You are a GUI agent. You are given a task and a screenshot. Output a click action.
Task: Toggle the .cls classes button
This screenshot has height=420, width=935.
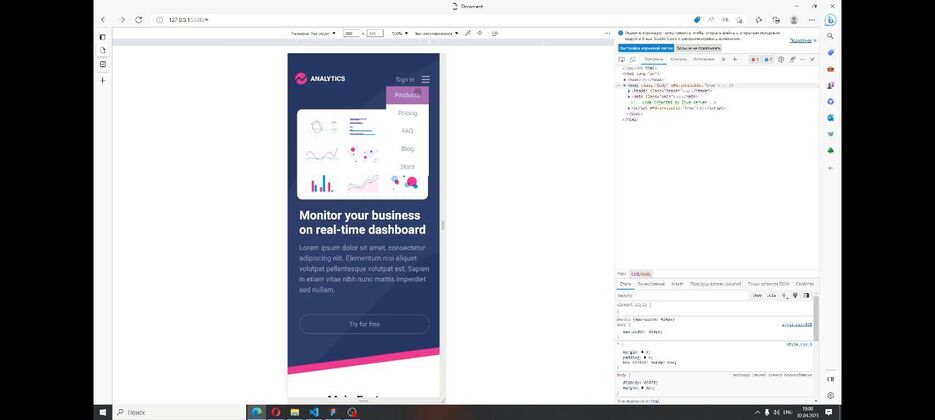772,295
